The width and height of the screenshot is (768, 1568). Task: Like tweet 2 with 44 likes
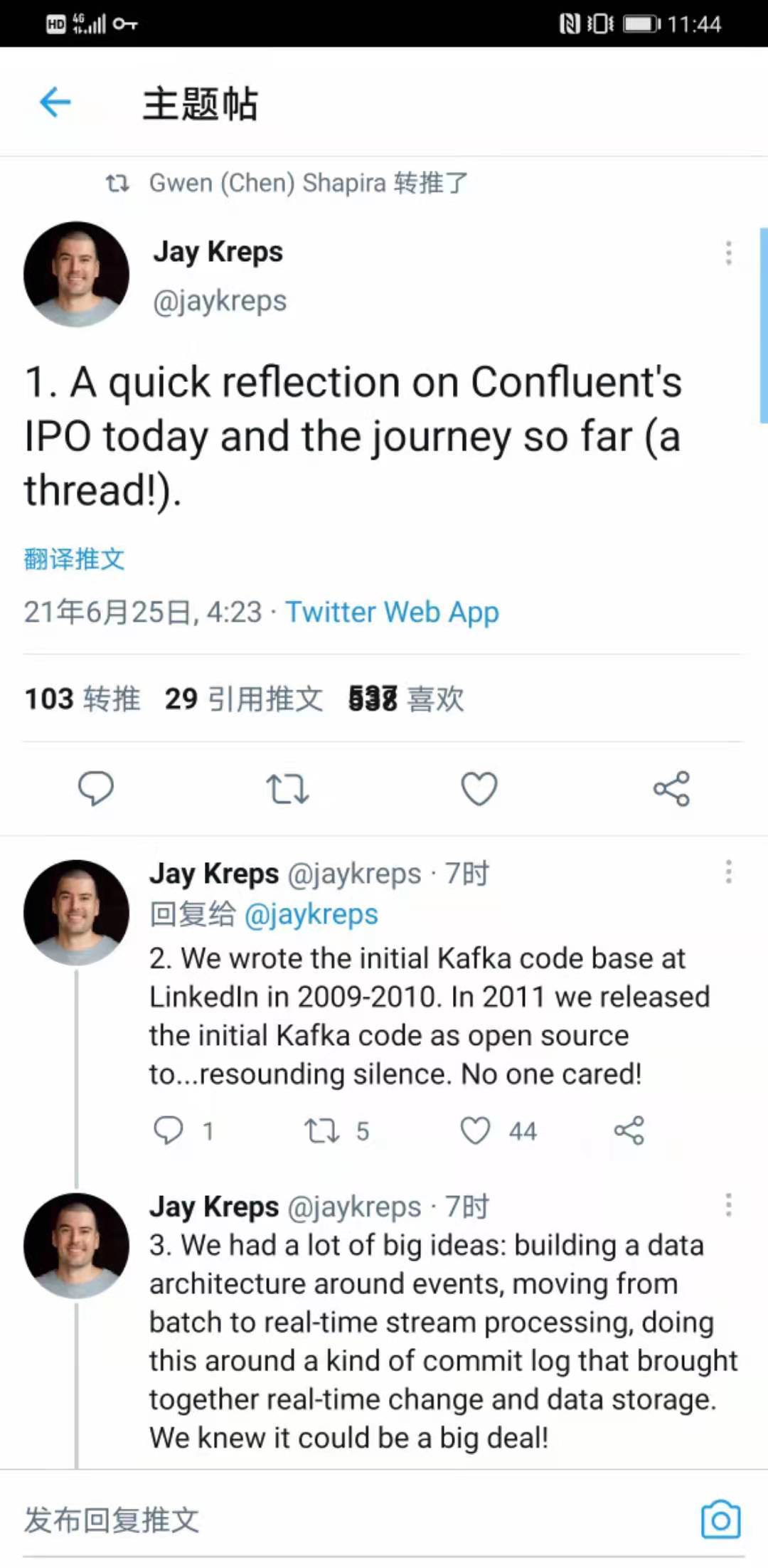tap(475, 1130)
